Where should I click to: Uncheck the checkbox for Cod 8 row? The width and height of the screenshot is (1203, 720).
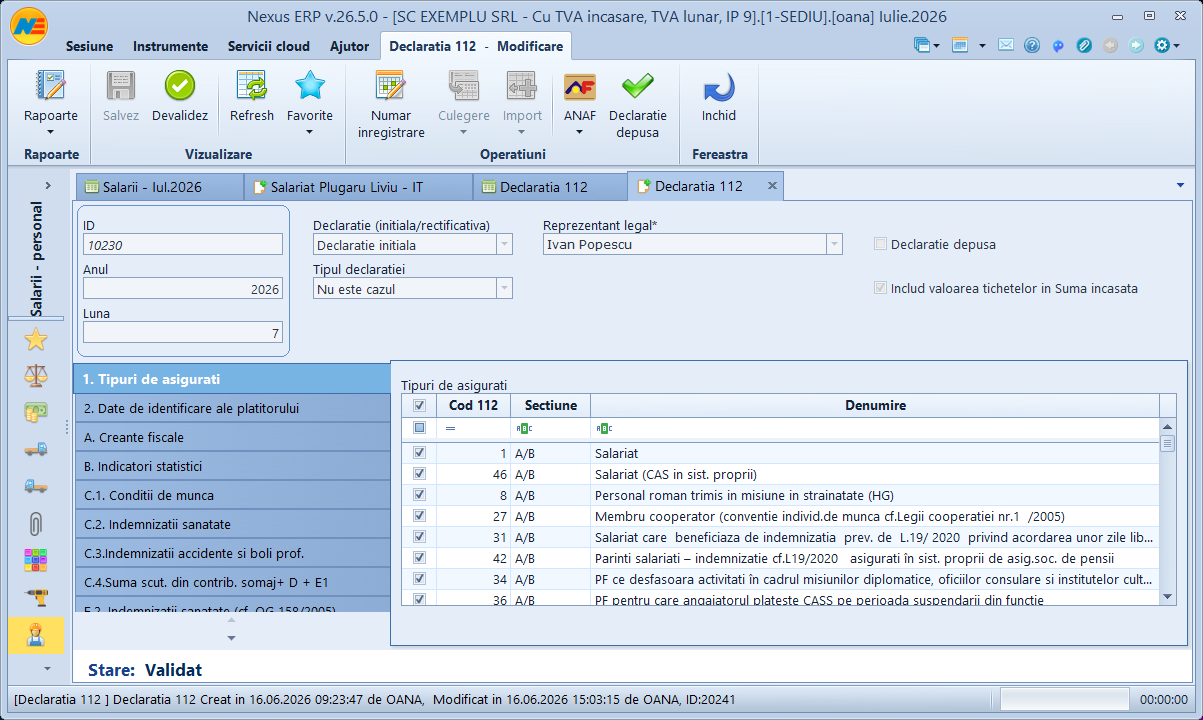420,495
